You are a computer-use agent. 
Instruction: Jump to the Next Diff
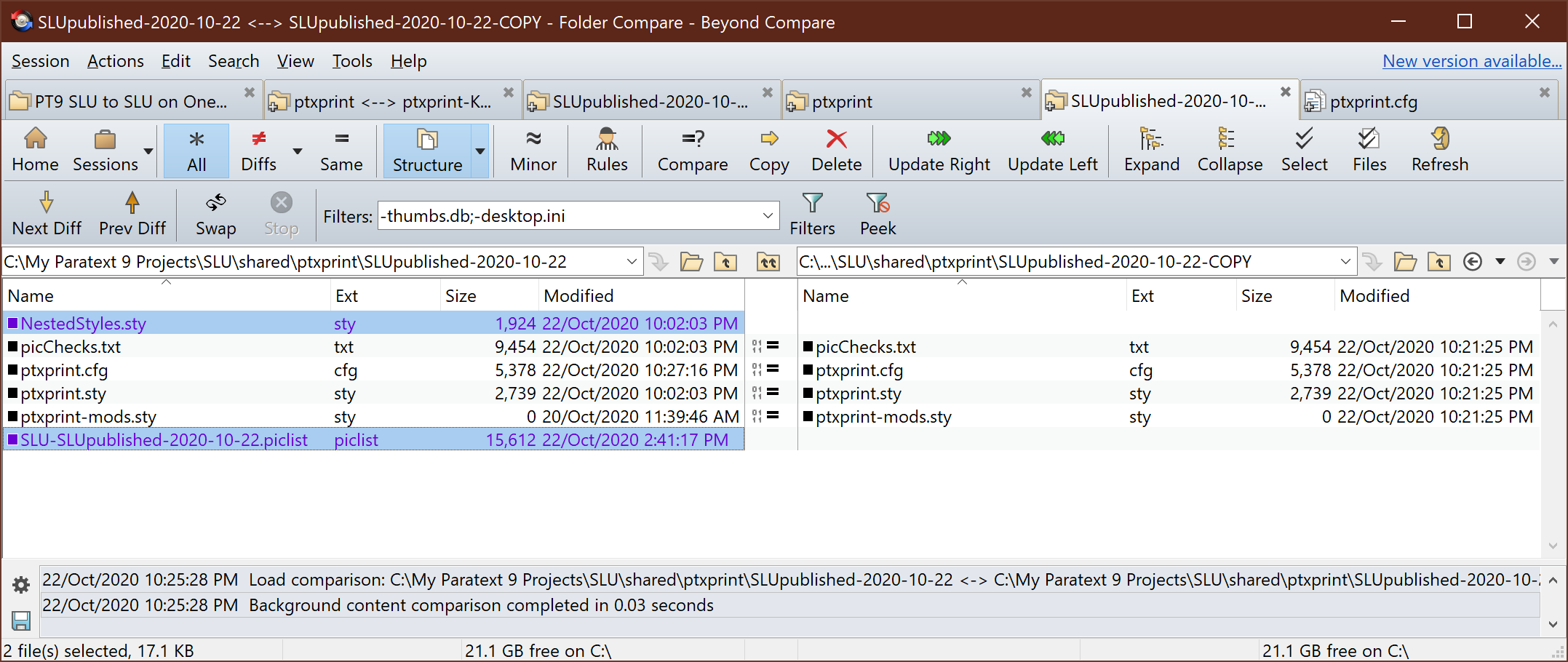46,212
